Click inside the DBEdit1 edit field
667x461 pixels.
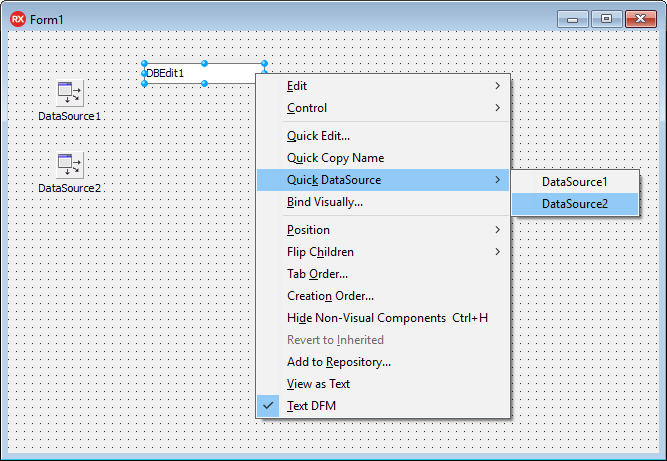[x=200, y=74]
